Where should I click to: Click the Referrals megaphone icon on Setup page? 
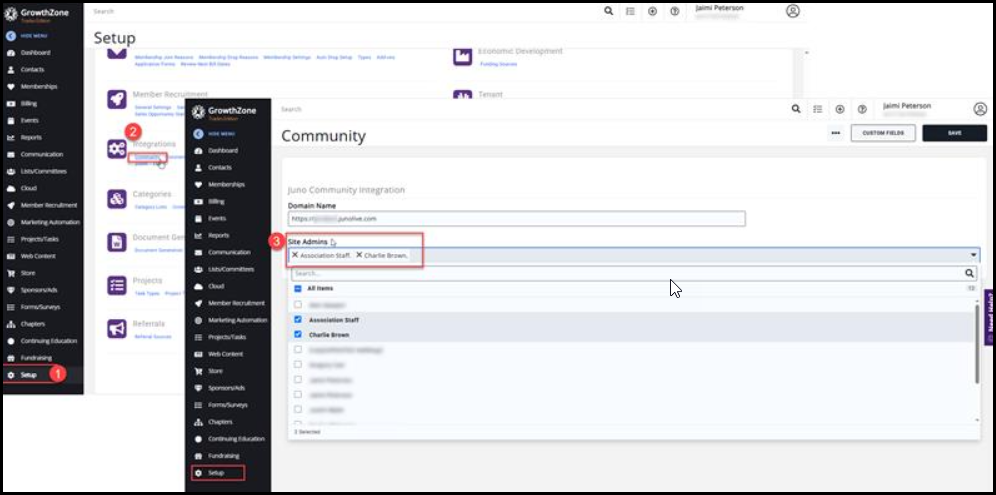[116, 328]
